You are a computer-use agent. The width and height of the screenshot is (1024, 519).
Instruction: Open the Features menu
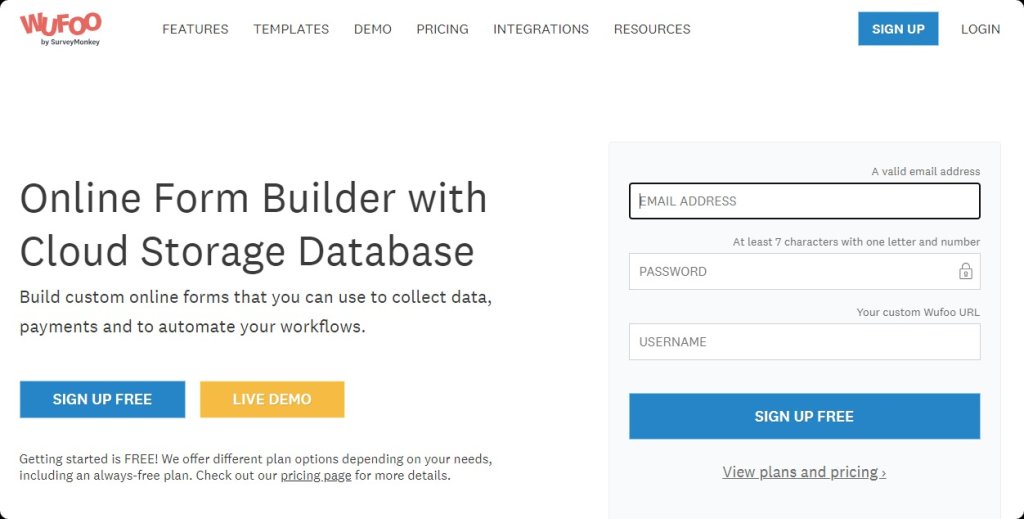[x=195, y=29]
